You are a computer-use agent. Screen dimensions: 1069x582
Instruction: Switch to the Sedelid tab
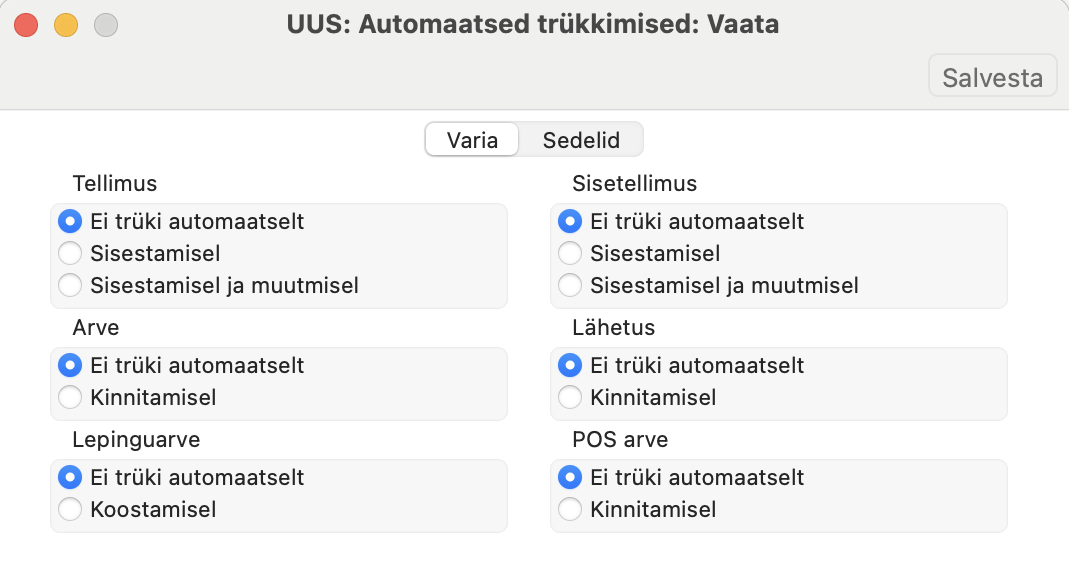coord(581,140)
